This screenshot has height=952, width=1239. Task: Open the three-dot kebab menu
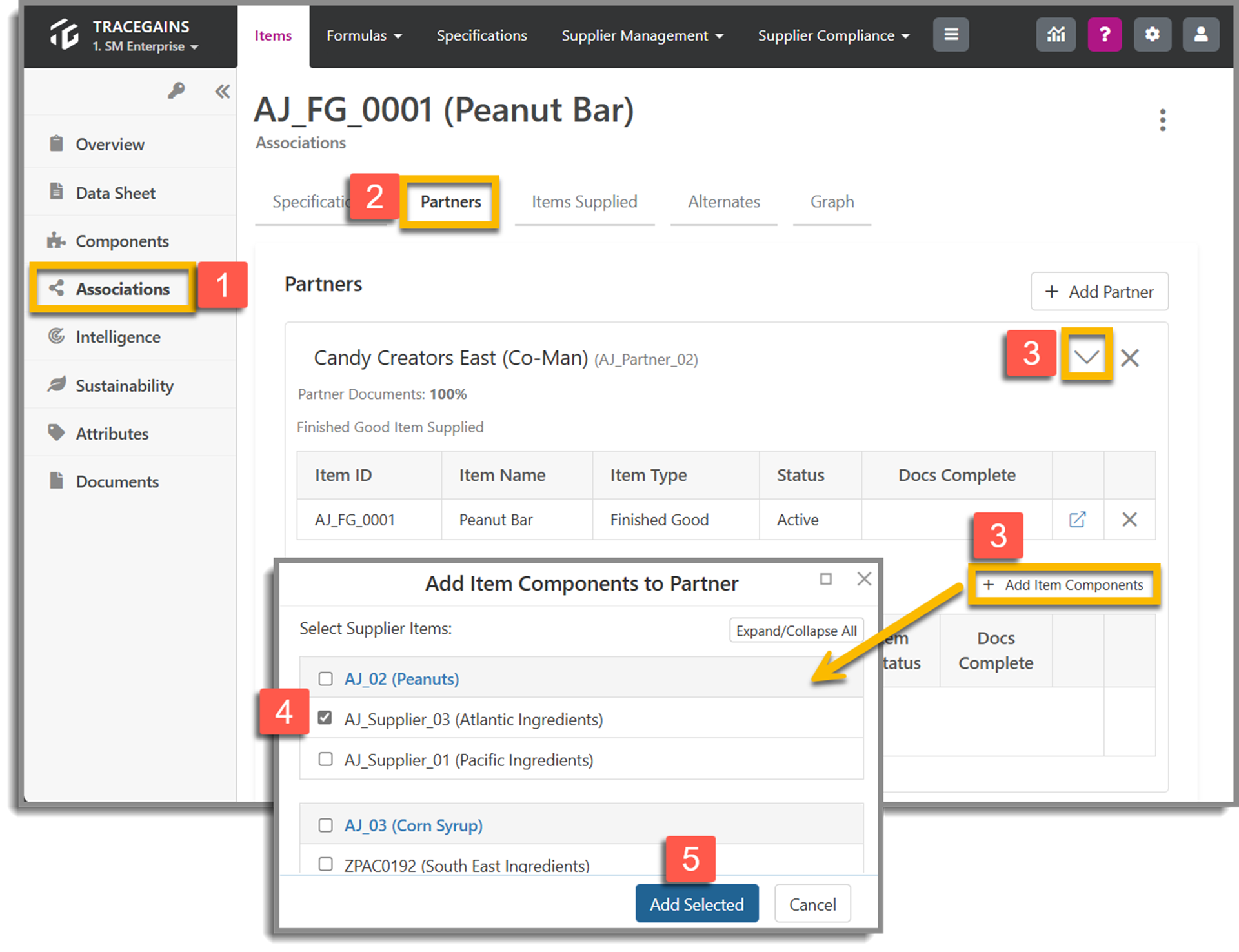pos(1162,120)
